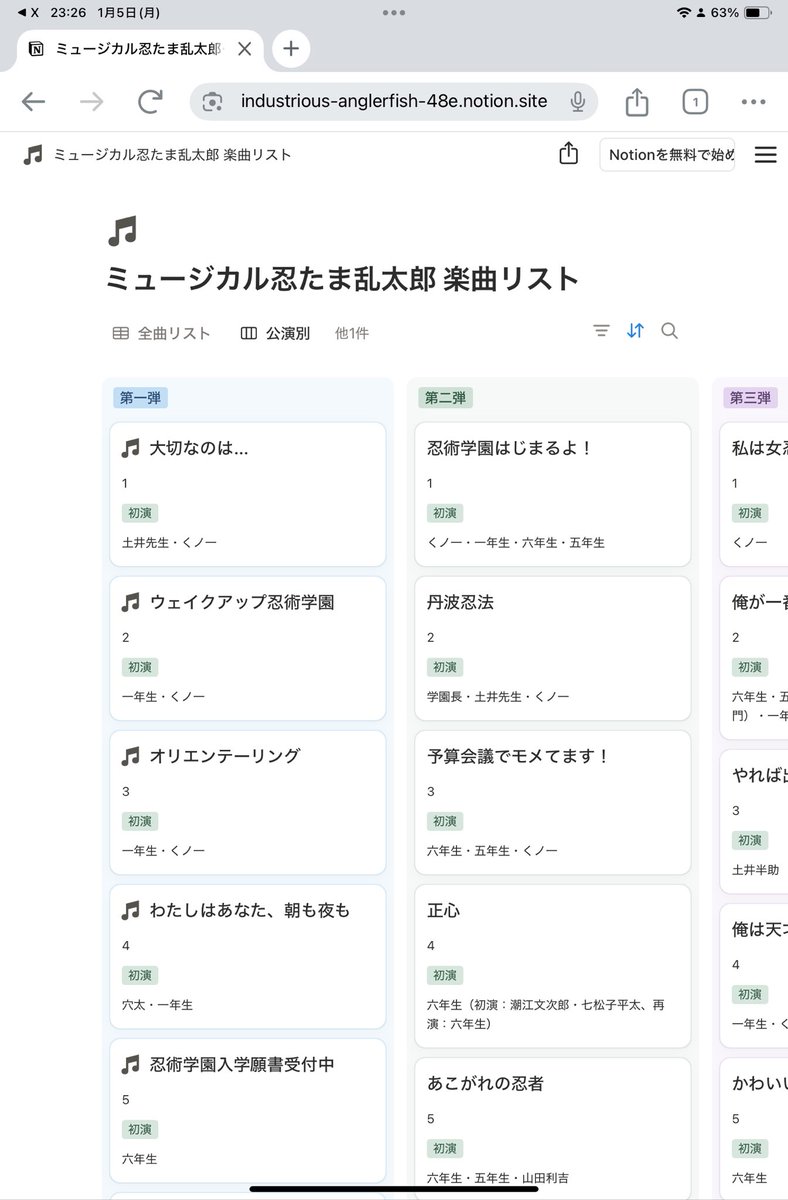Viewport: 788px width, 1200px height.
Task: Tap music icon on 忍術学園入学願書受付中 card
Action: (x=131, y=1065)
